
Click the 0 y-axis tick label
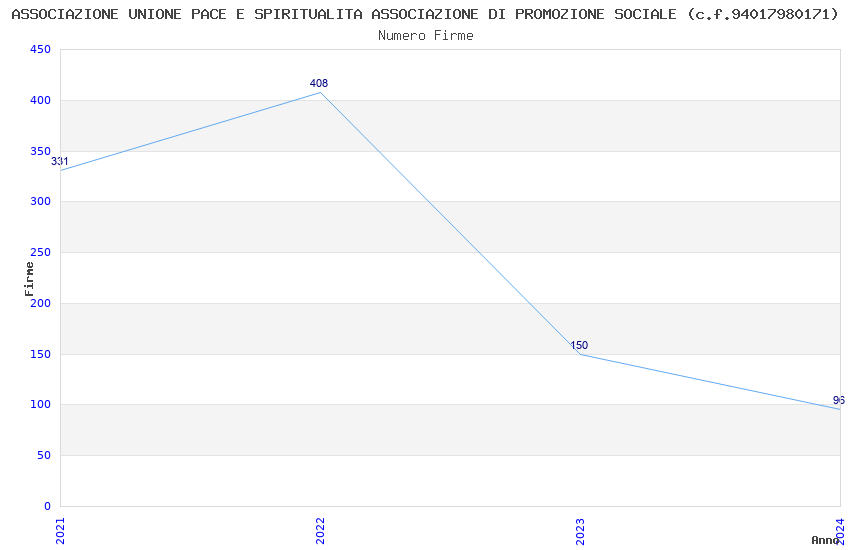47,506
